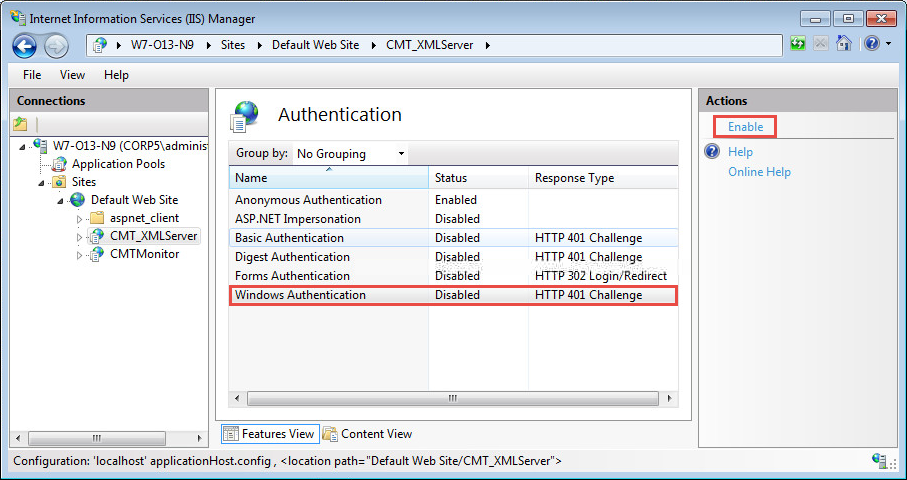The image size is (907, 480).
Task: Open the help question-mark icon in the top toolbar
Action: (x=871, y=44)
